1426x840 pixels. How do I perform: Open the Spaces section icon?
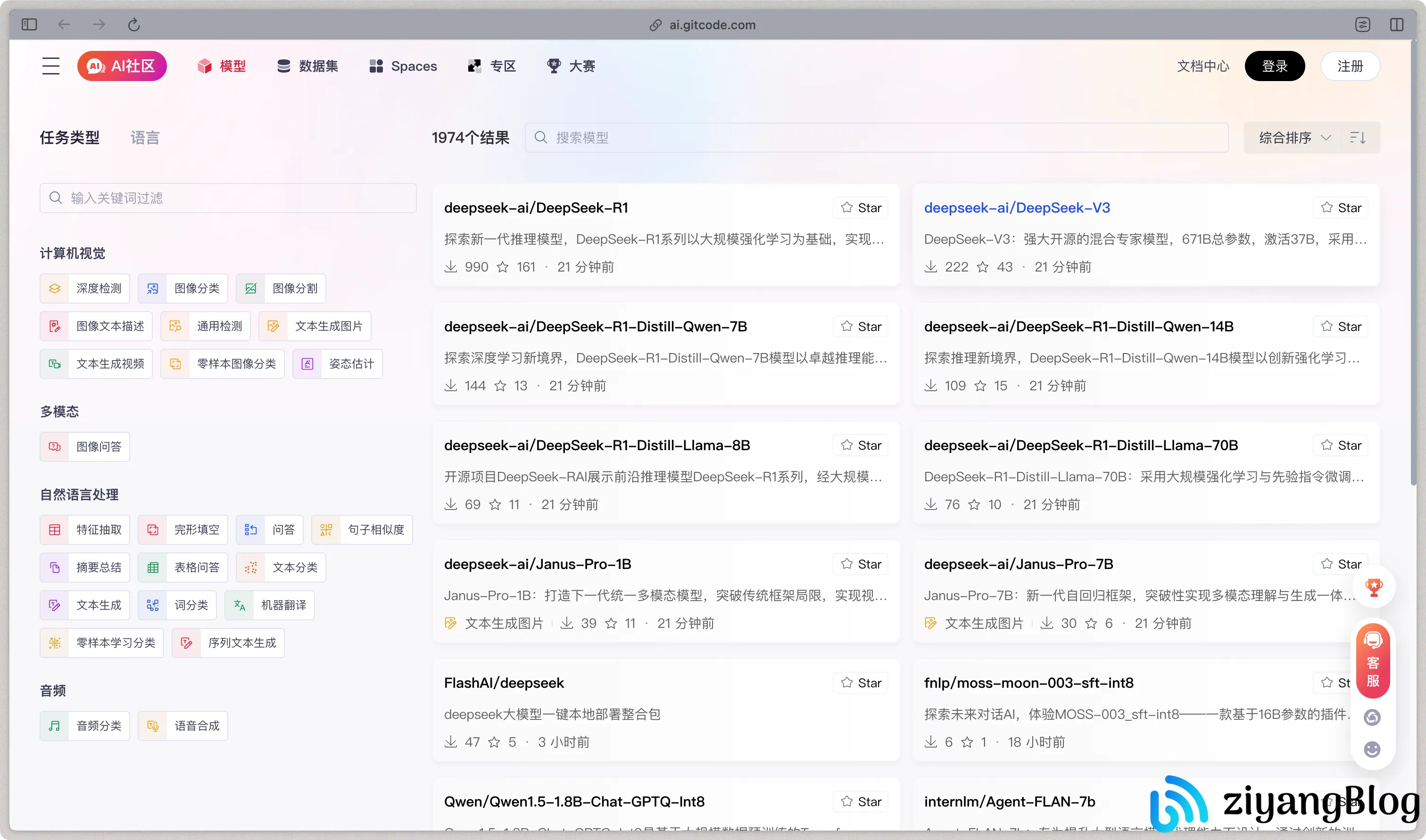click(x=376, y=66)
